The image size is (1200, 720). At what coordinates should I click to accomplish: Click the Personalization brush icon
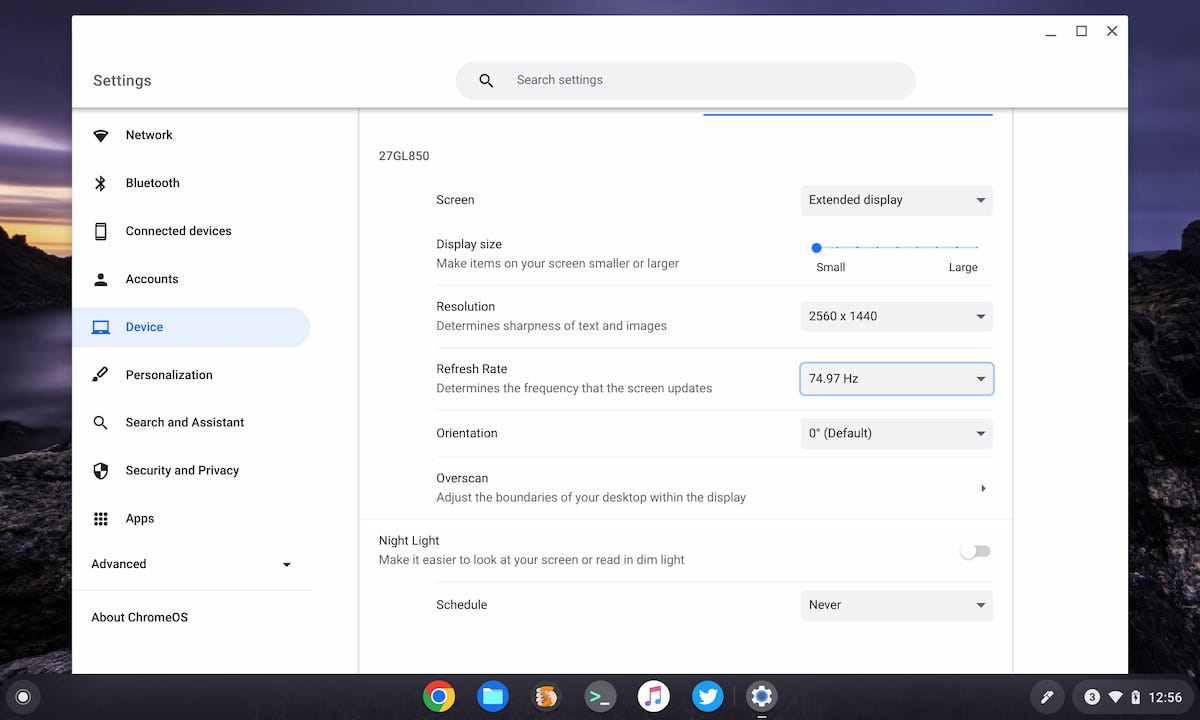pos(100,375)
